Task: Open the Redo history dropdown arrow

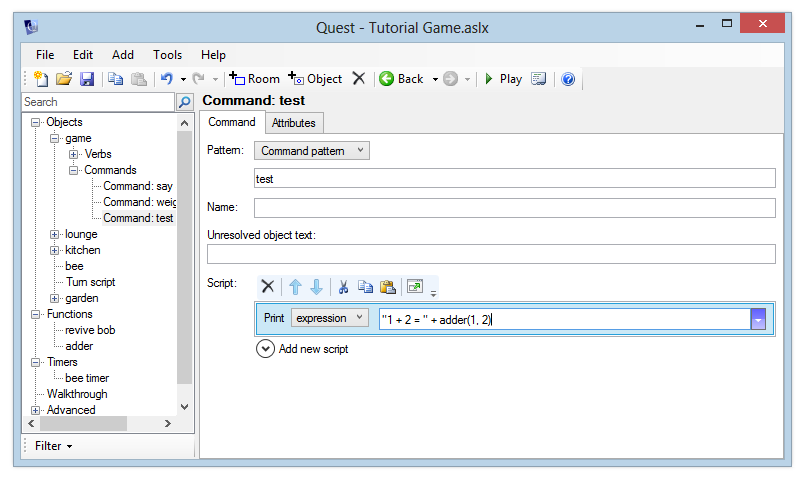Action: tap(215, 80)
